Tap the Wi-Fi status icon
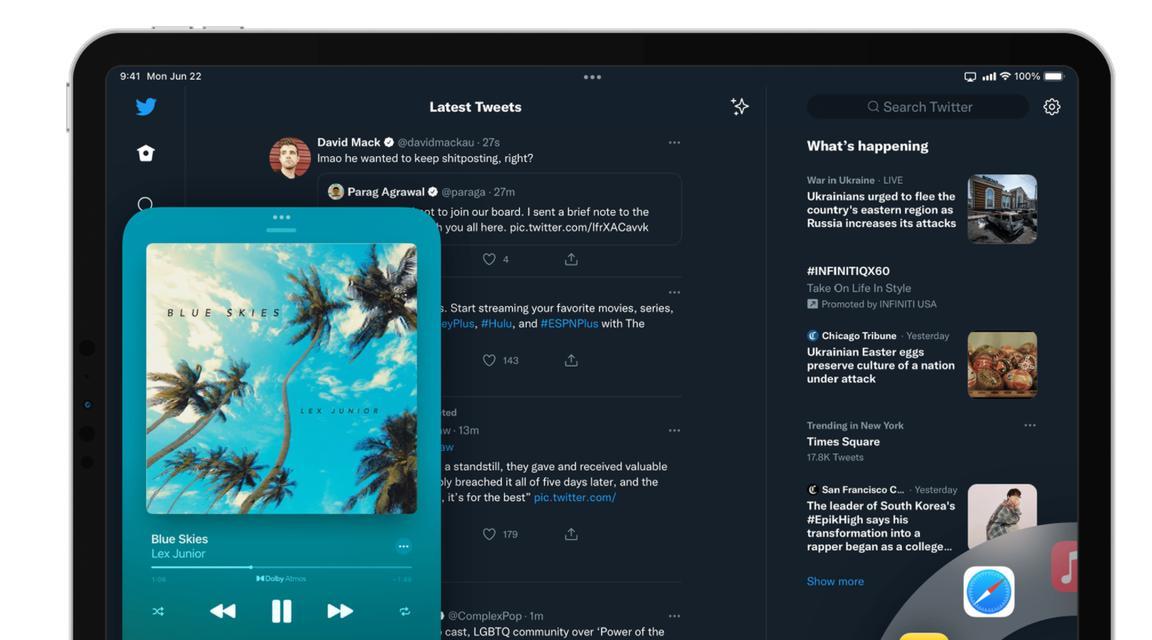The height and width of the screenshot is (640, 1152). click(x=1005, y=76)
